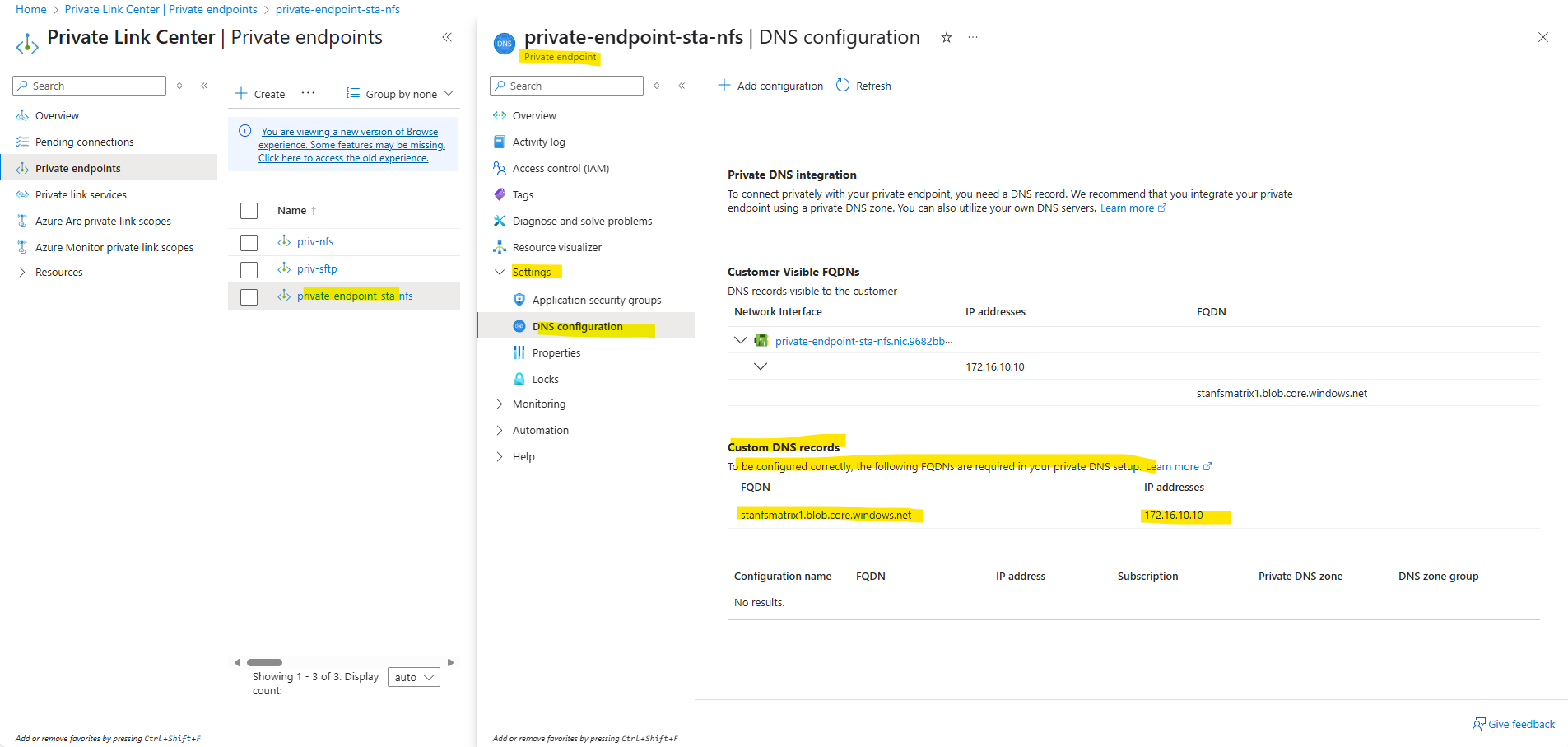Open the ellipsis menu next to title star

[x=973, y=37]
